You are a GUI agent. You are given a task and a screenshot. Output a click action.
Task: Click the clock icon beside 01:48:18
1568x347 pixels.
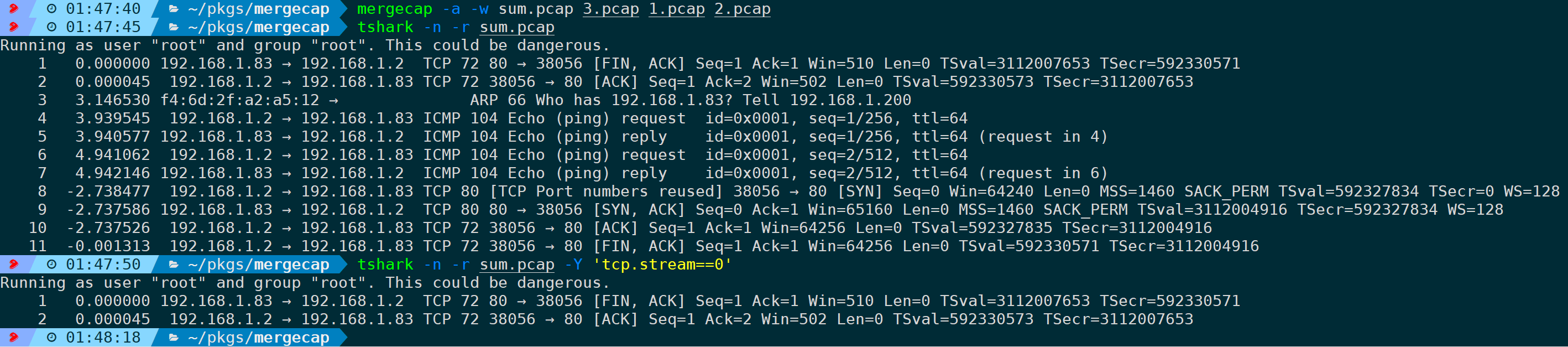coord(52,338)
